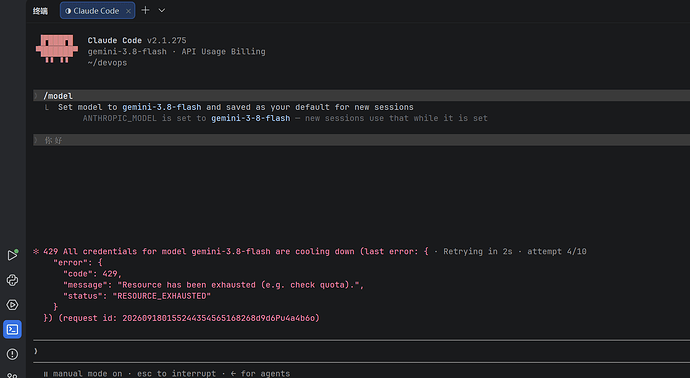
Task: Click the ANTHROPIC_MODEL is set to line
Action: (x=285, y=118)
